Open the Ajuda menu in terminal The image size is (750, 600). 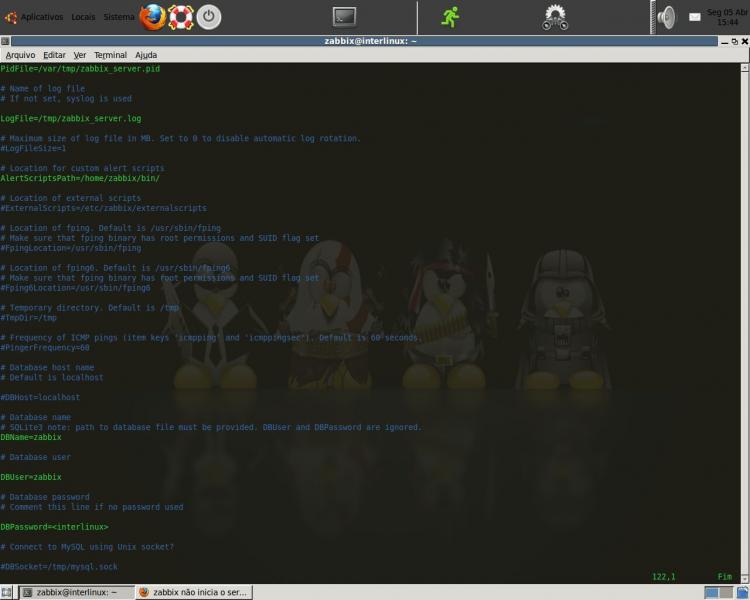coord(146,55)
